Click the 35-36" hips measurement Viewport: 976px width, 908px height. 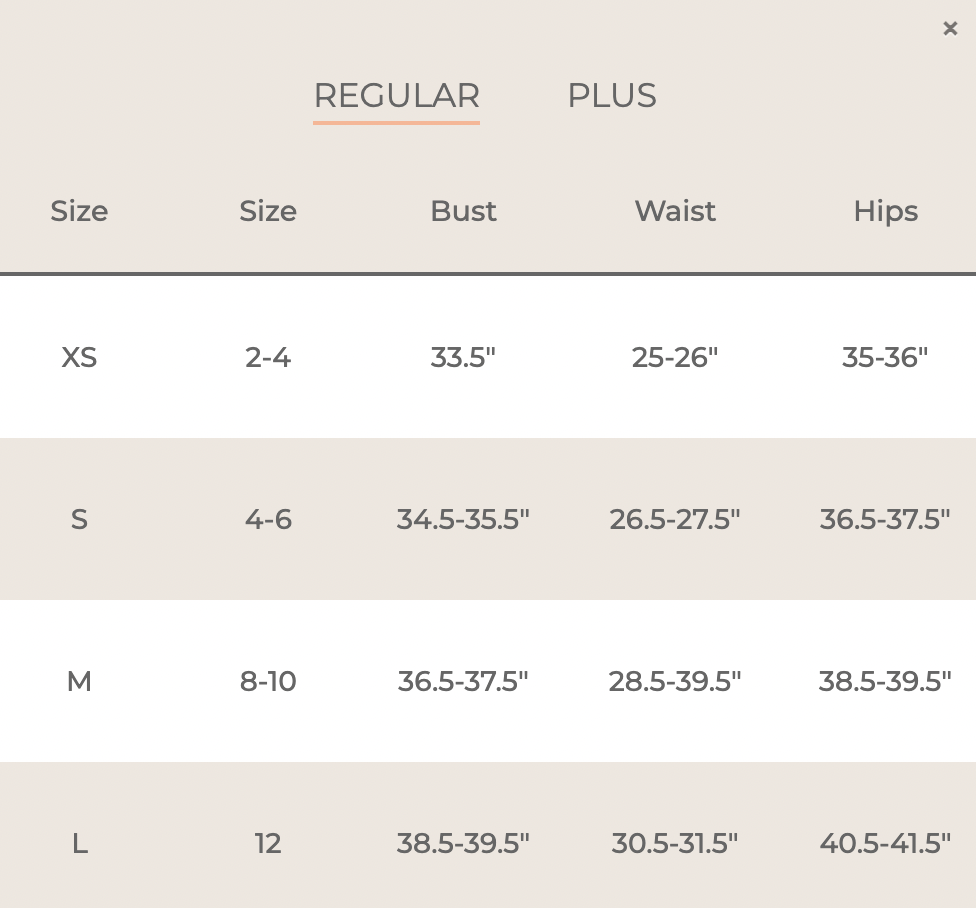[885, 357]
